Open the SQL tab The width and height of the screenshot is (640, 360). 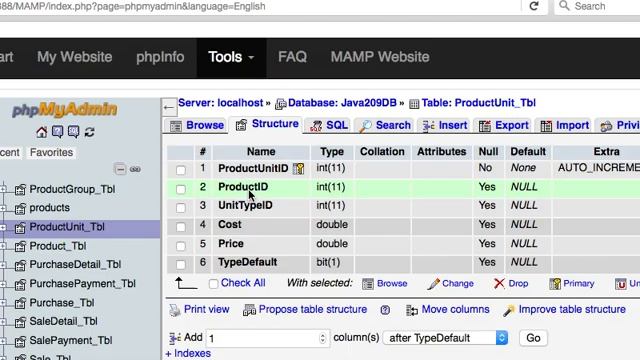tap(329, 125)
